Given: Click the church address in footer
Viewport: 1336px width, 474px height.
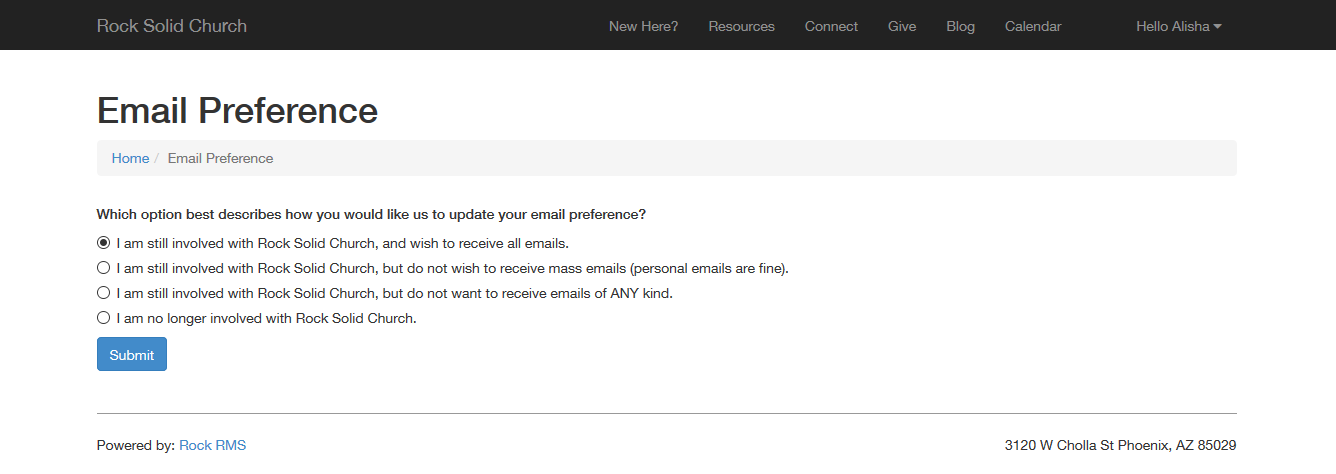Looking at the screenshot, I should tap(1120, 445).
